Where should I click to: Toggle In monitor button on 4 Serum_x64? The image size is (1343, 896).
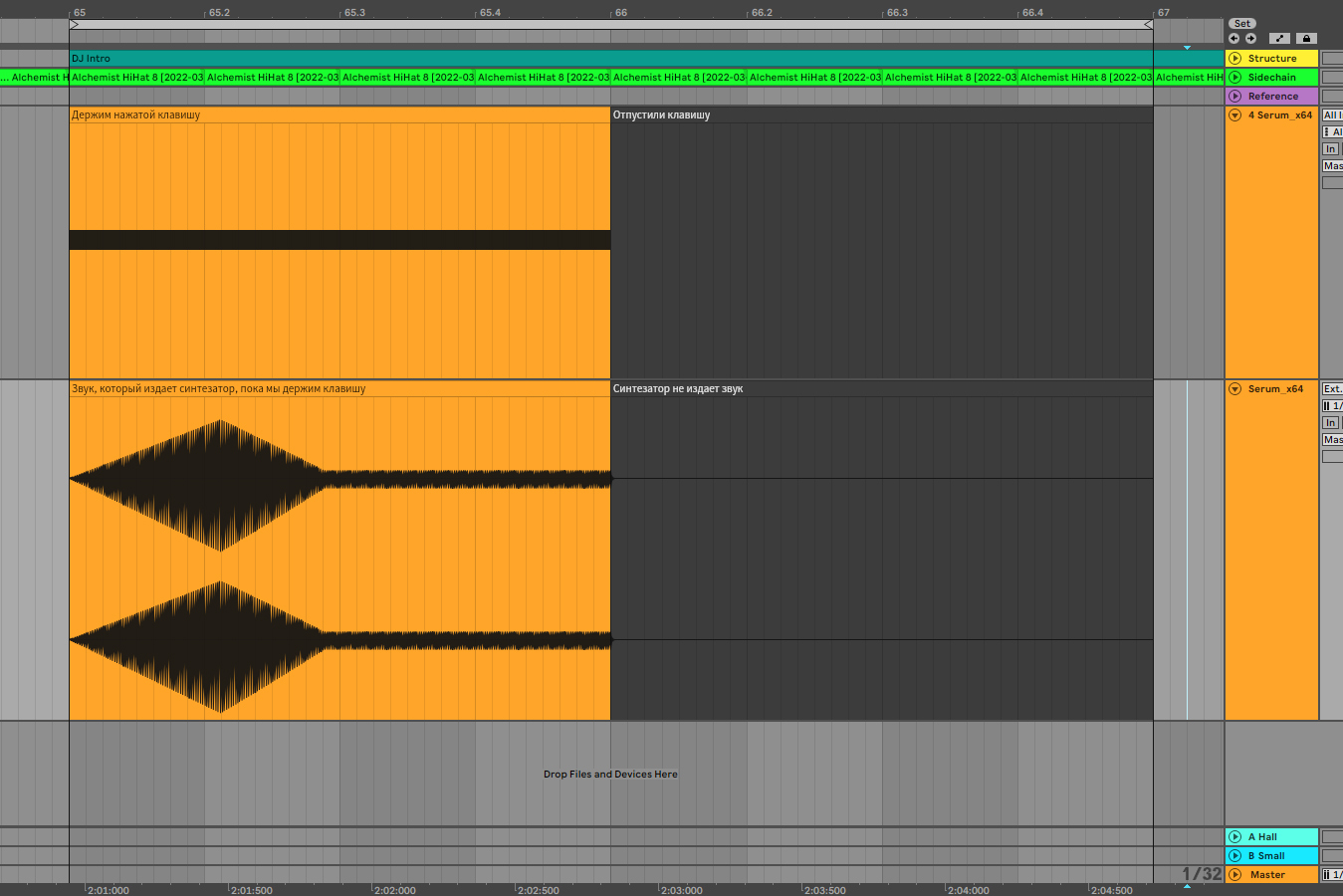pos(1330,149)
